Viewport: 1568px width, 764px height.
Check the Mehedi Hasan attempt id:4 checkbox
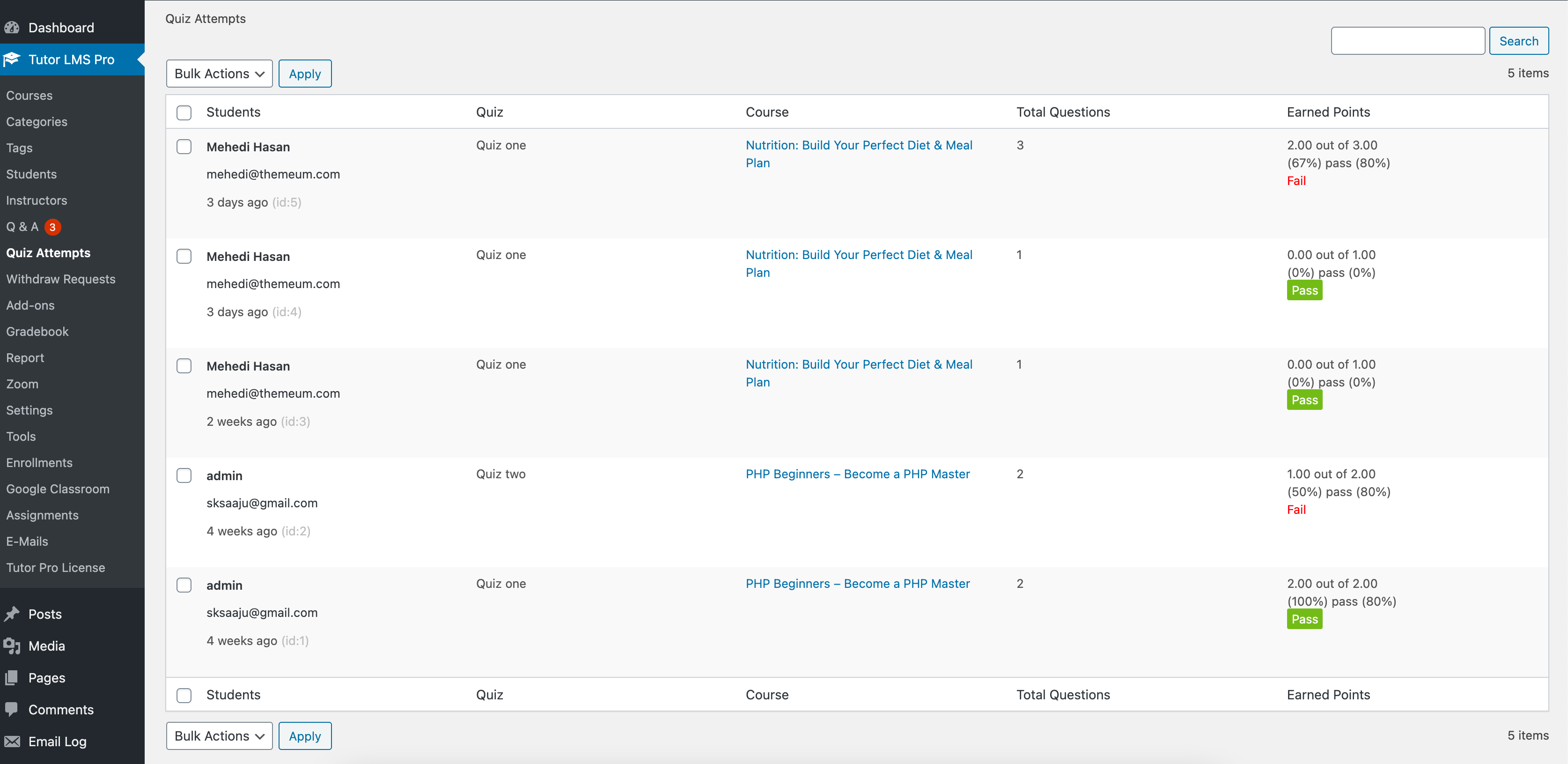tap(184, 256)
